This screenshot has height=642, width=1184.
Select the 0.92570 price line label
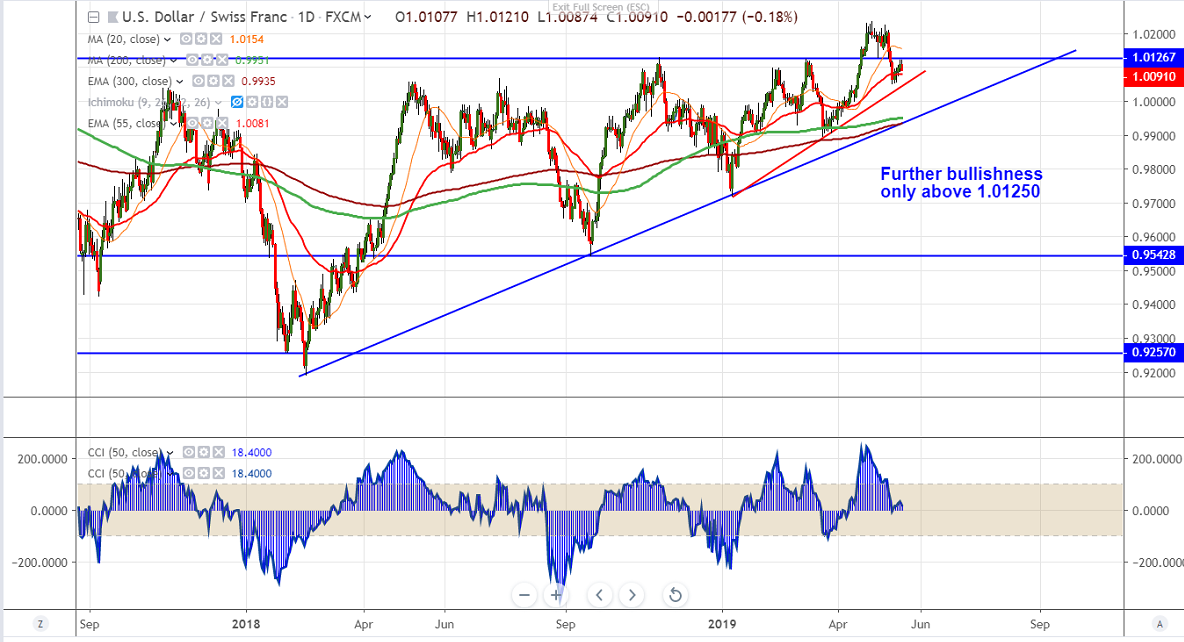(1153, 353)
